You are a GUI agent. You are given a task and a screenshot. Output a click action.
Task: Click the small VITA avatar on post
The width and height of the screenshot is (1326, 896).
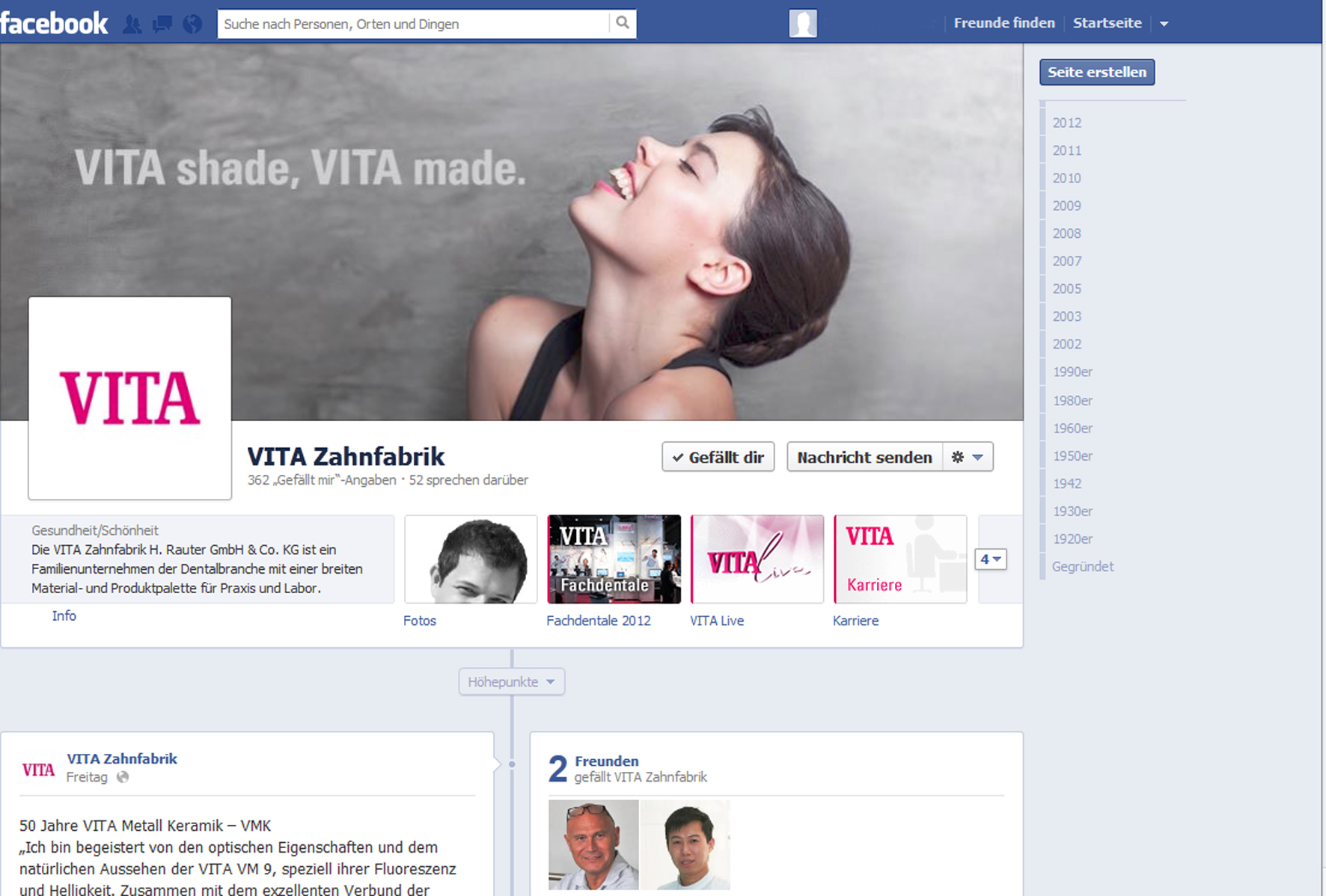38,770
